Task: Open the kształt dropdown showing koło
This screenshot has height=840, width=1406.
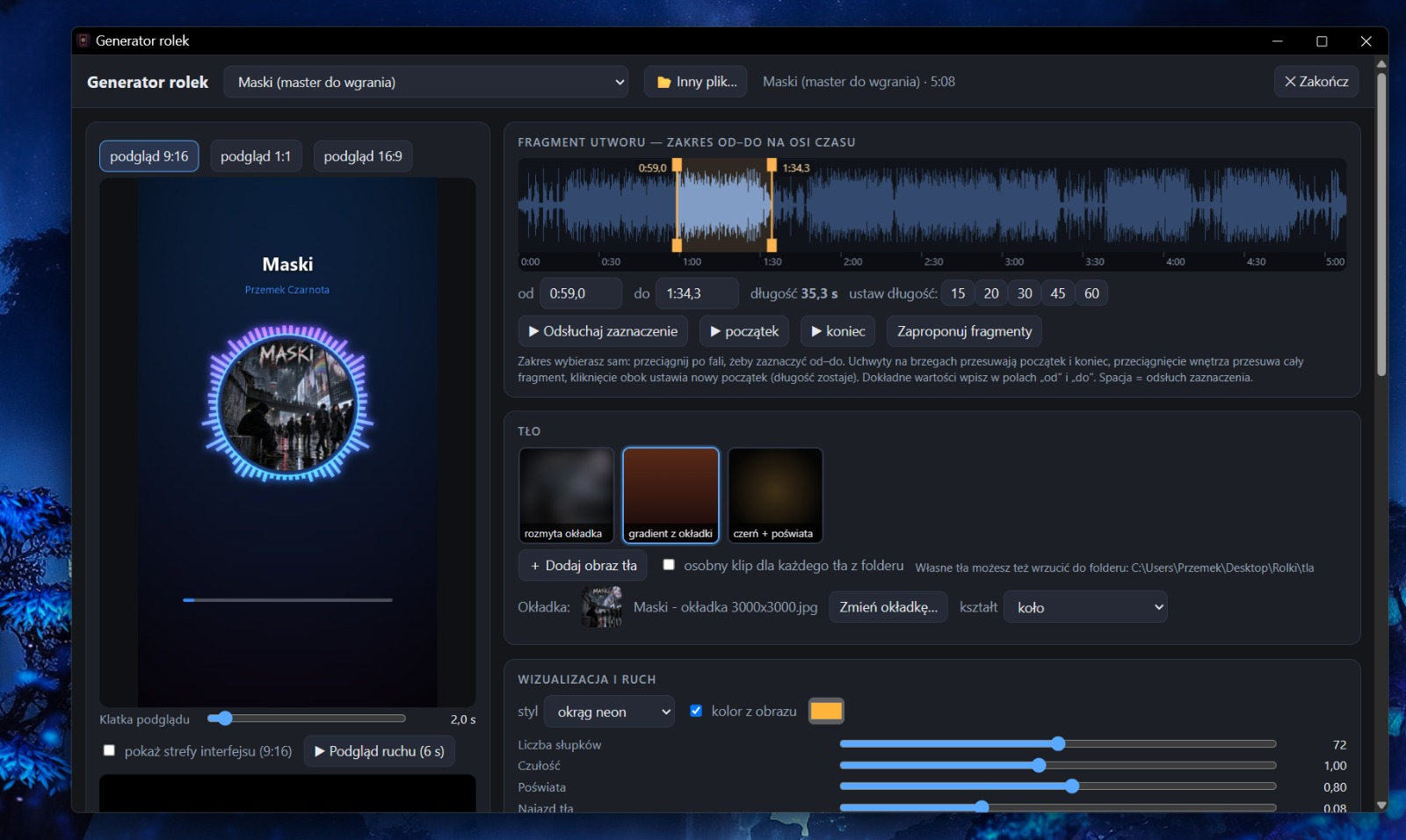Action: coord(1087,607)
